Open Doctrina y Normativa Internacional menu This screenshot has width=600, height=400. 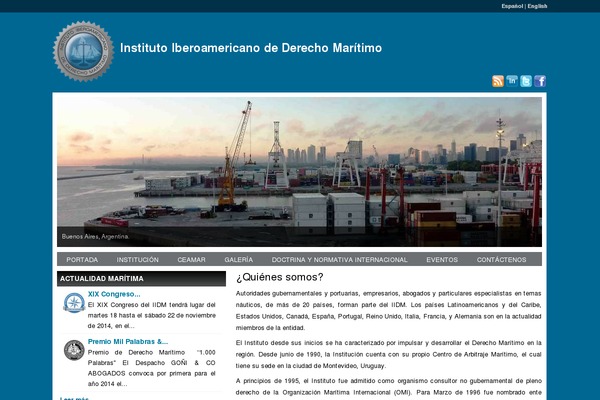(339, 260)
